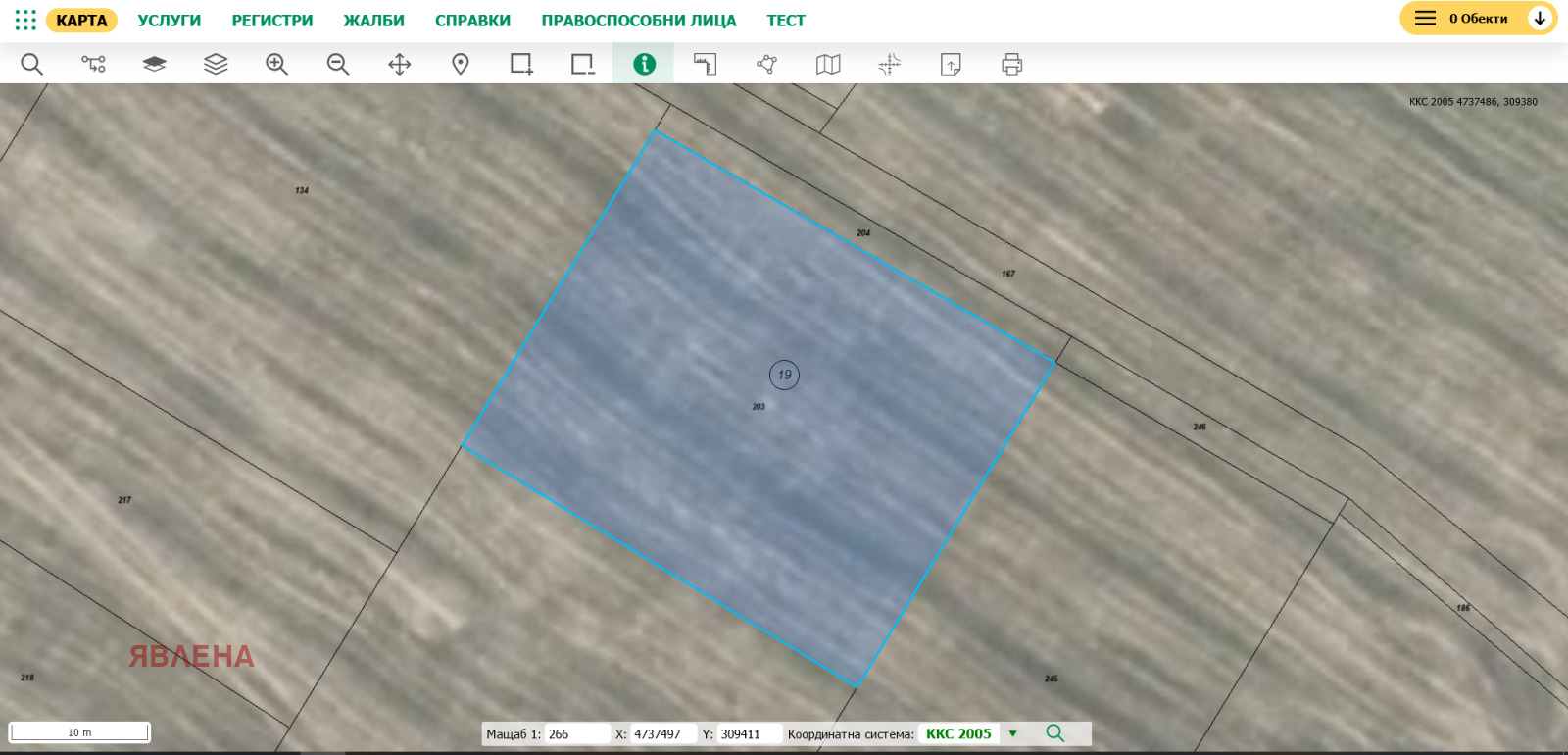Open the УСЛУГИ menu
This screenshot has height=755, width=1568.
pos(169,21)
